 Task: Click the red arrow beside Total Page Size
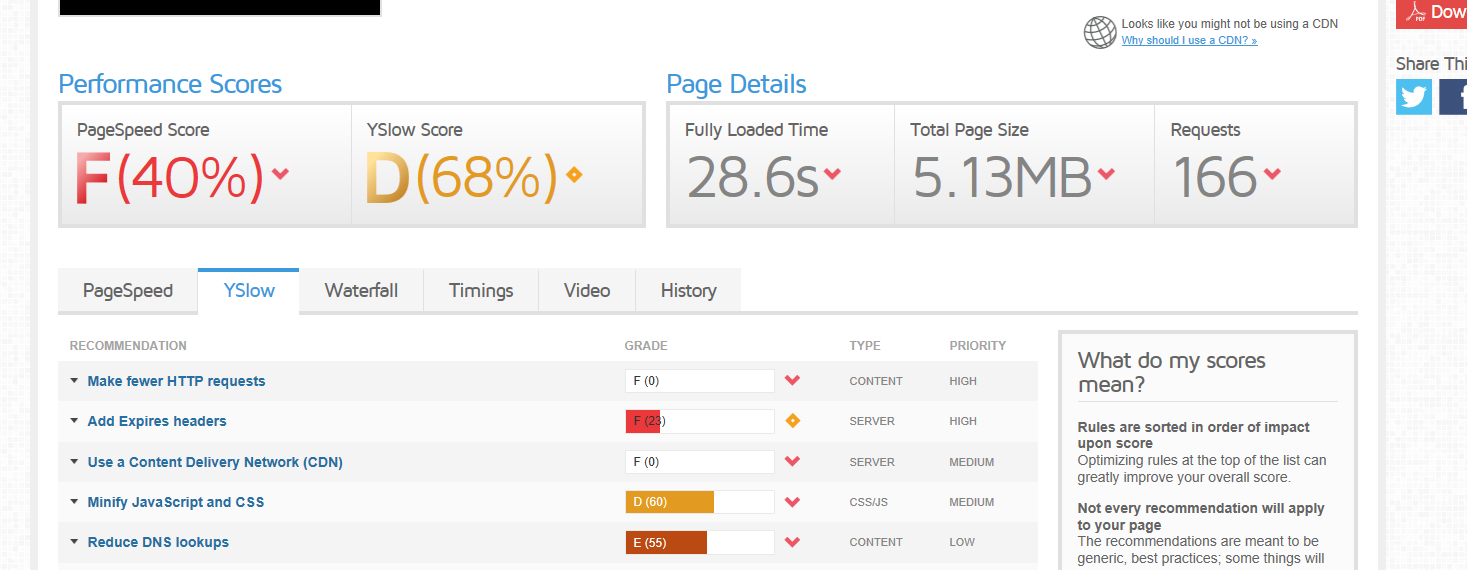(x=1106, y=174)
